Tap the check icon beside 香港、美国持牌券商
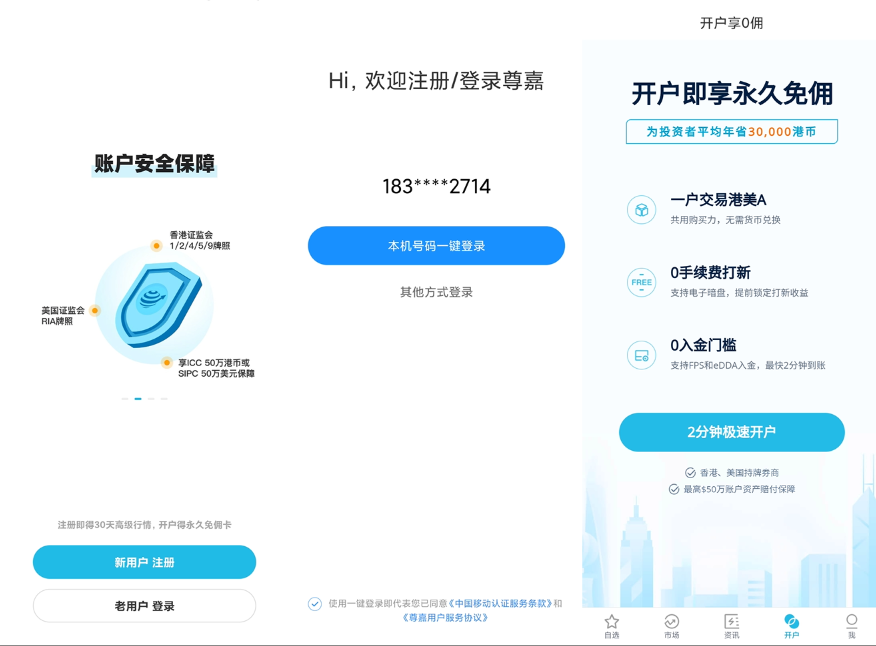 pyautogui.click(x=691, y=473)
